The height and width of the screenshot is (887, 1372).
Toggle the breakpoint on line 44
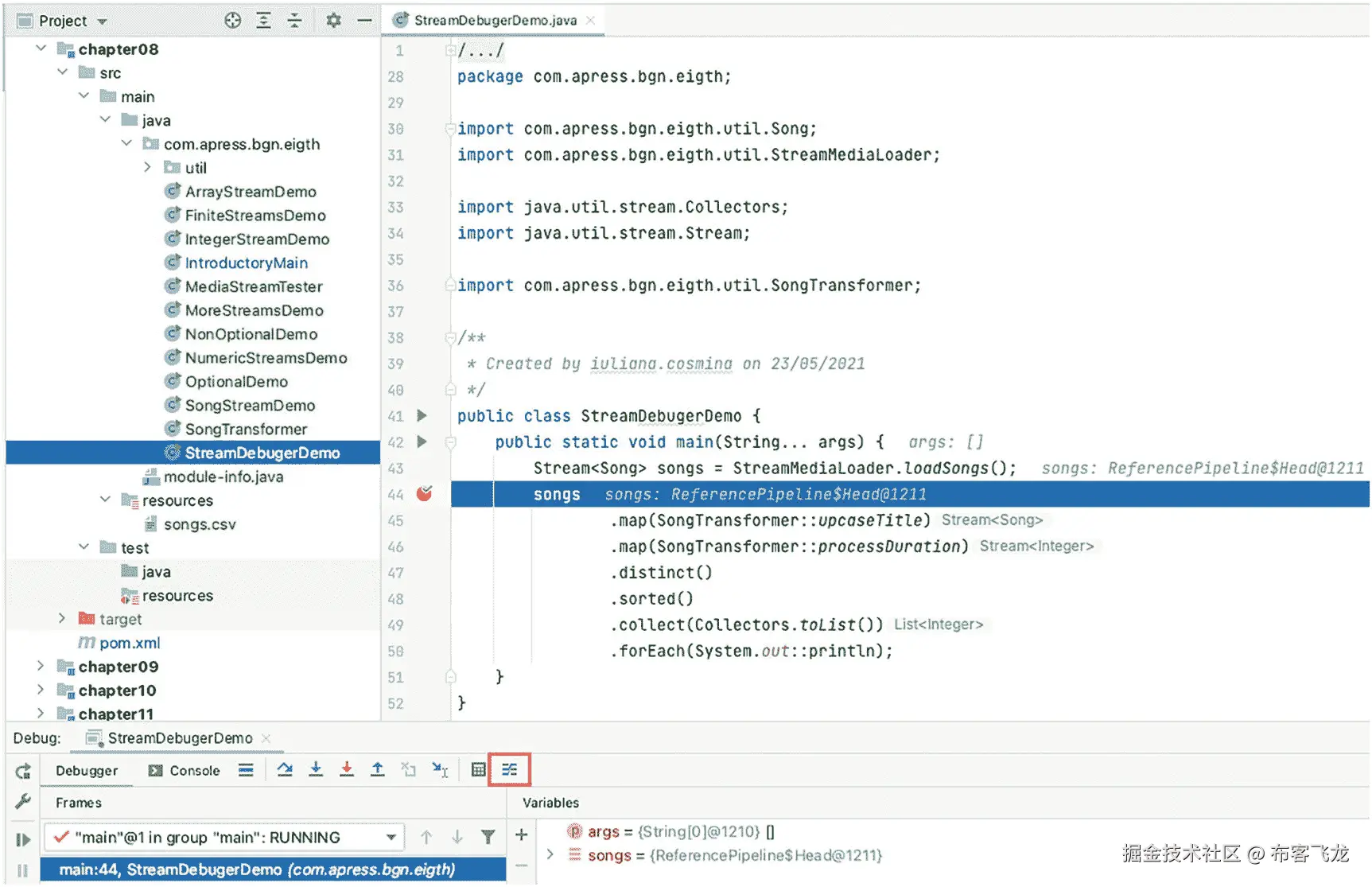point(425,494)
